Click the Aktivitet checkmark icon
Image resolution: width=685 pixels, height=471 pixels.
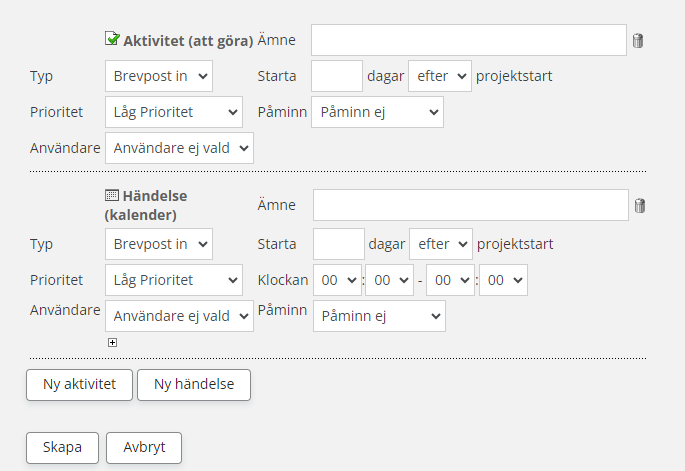(112, 39)
